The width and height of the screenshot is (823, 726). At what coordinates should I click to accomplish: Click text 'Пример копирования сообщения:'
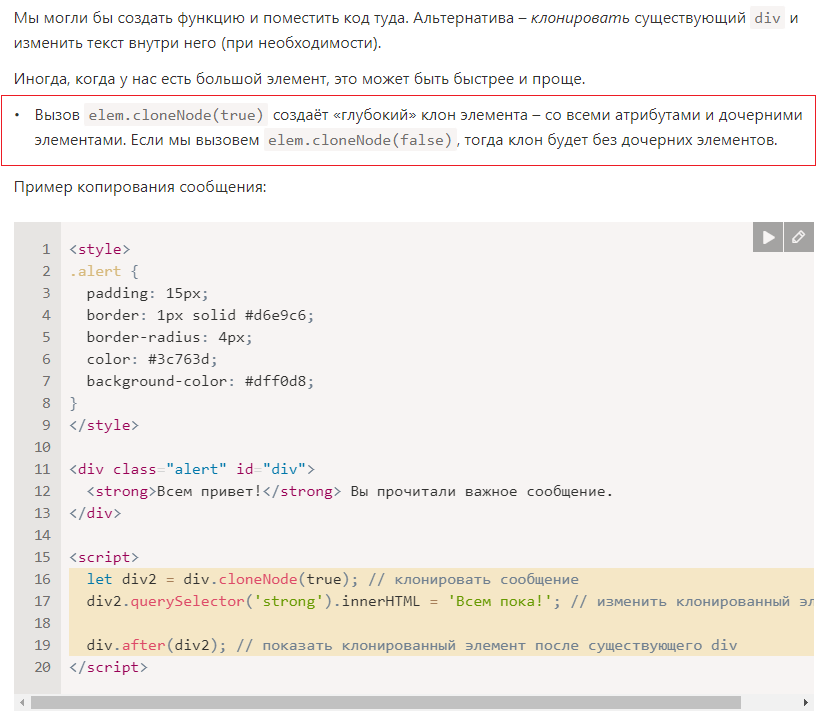click(140, 187)
